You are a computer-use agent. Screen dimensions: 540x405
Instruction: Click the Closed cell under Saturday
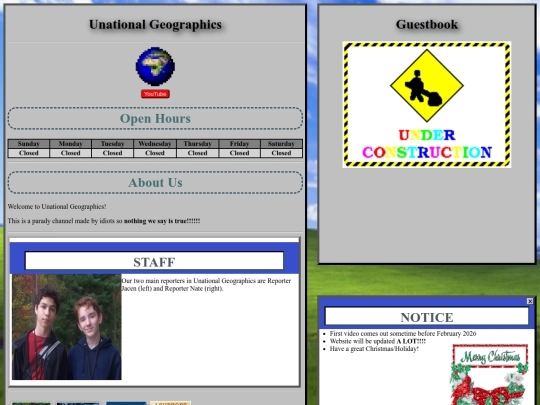[281, 153]
